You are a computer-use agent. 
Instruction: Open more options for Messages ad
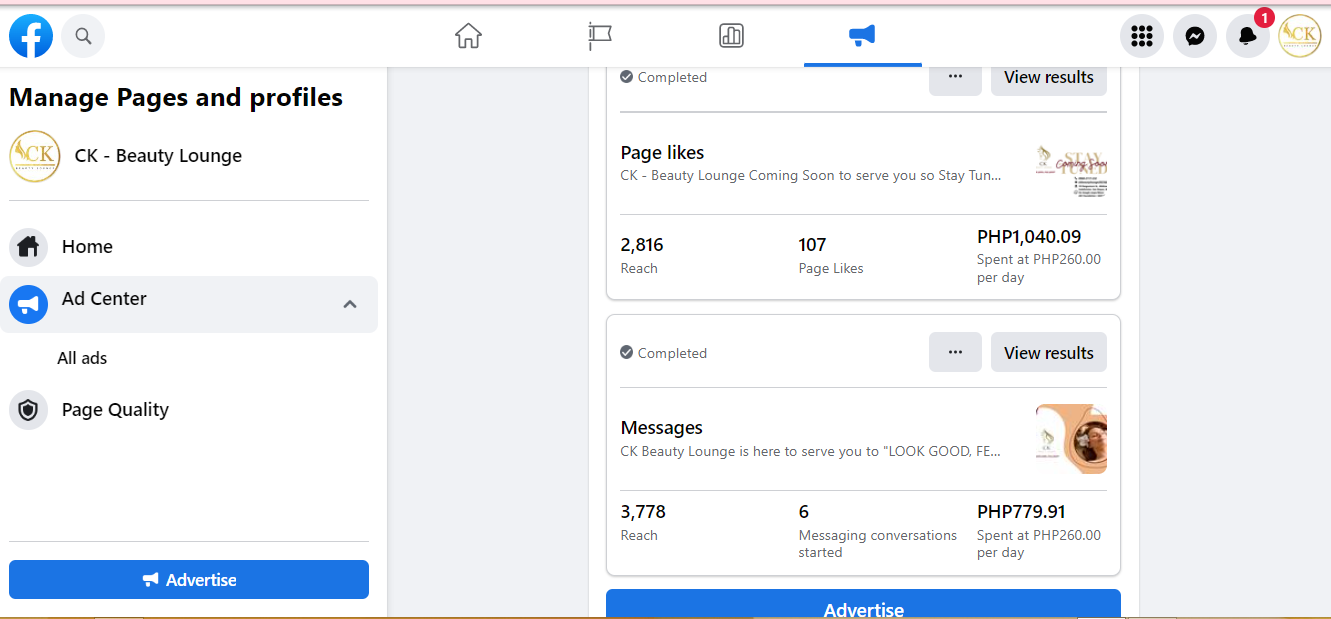[955, 352]
